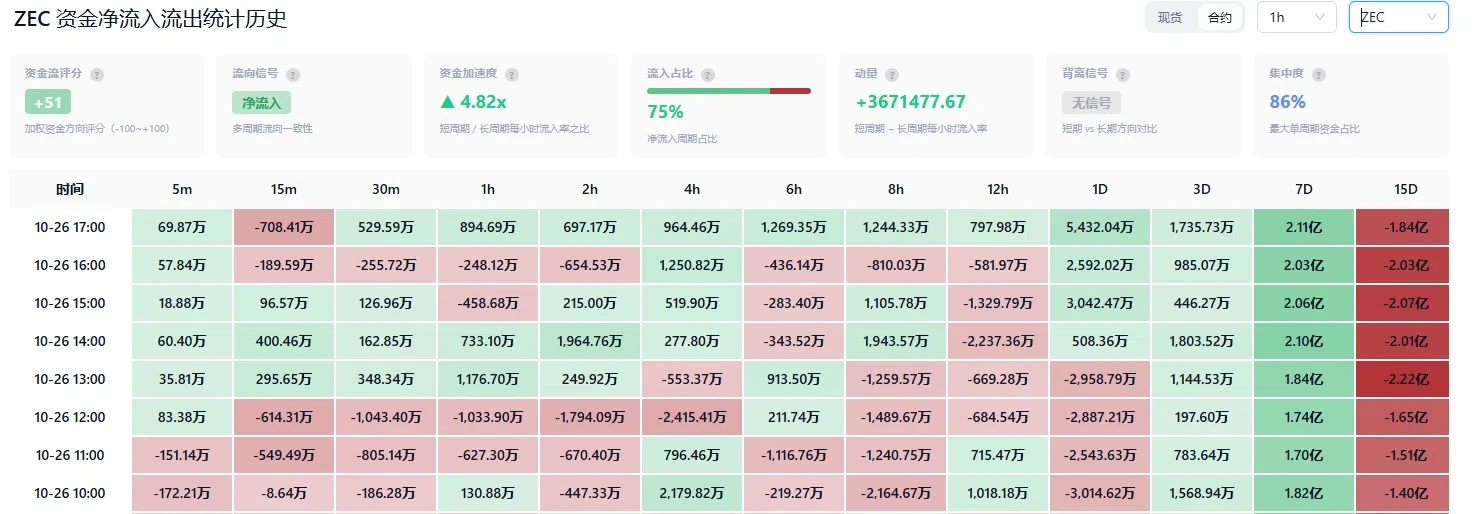Click the -2,237.36万 cell
Screen dimensions: 1474x514
pyautogui.click(x=998, y=341)
